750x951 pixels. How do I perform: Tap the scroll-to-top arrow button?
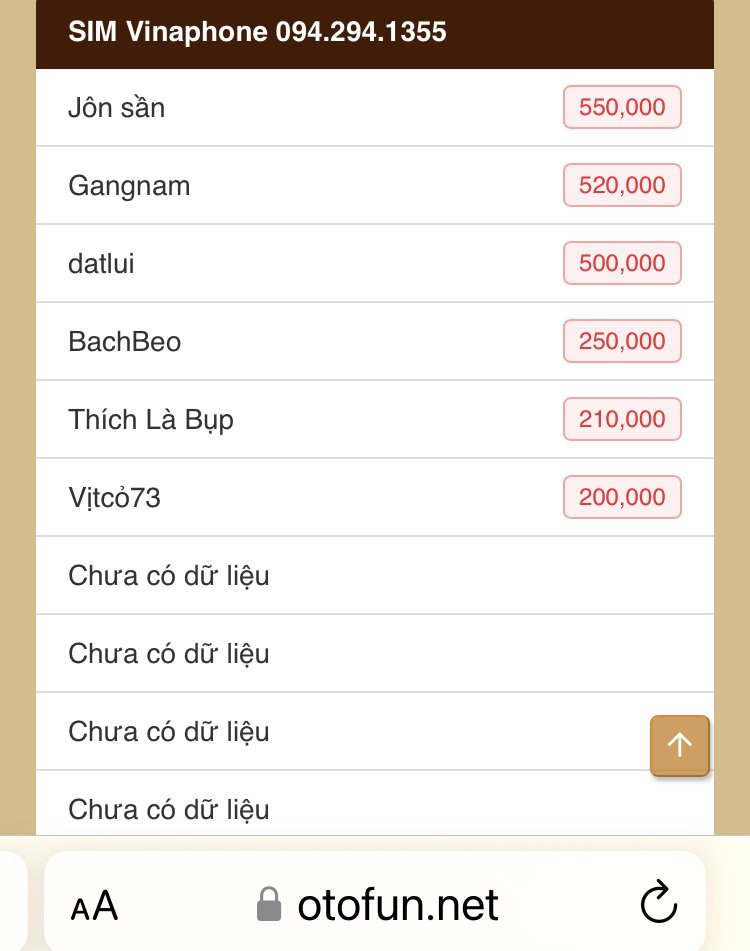(680, 745)
